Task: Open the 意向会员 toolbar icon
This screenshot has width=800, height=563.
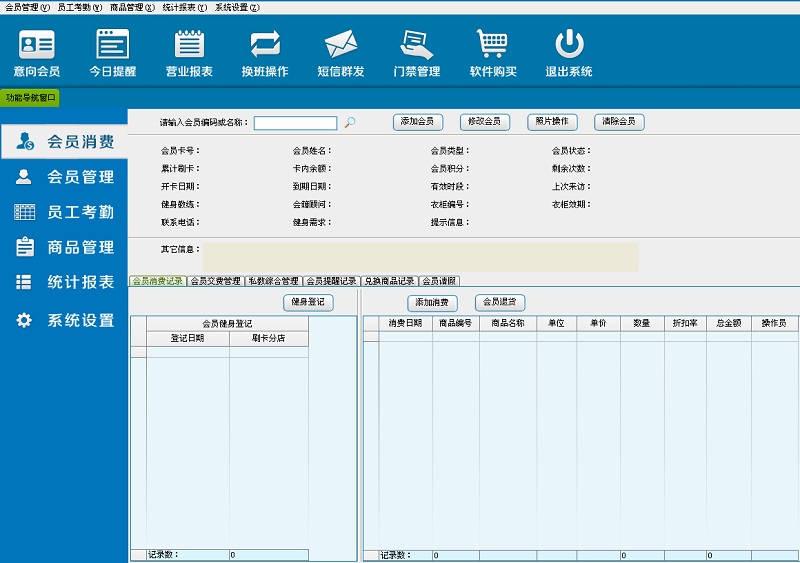Action: [37, 53]
